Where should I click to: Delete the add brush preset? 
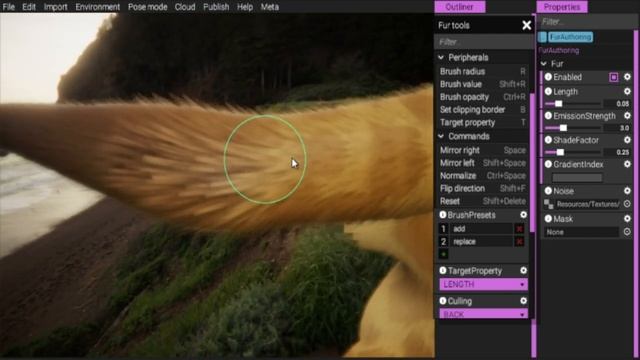(x=519, y=229)
